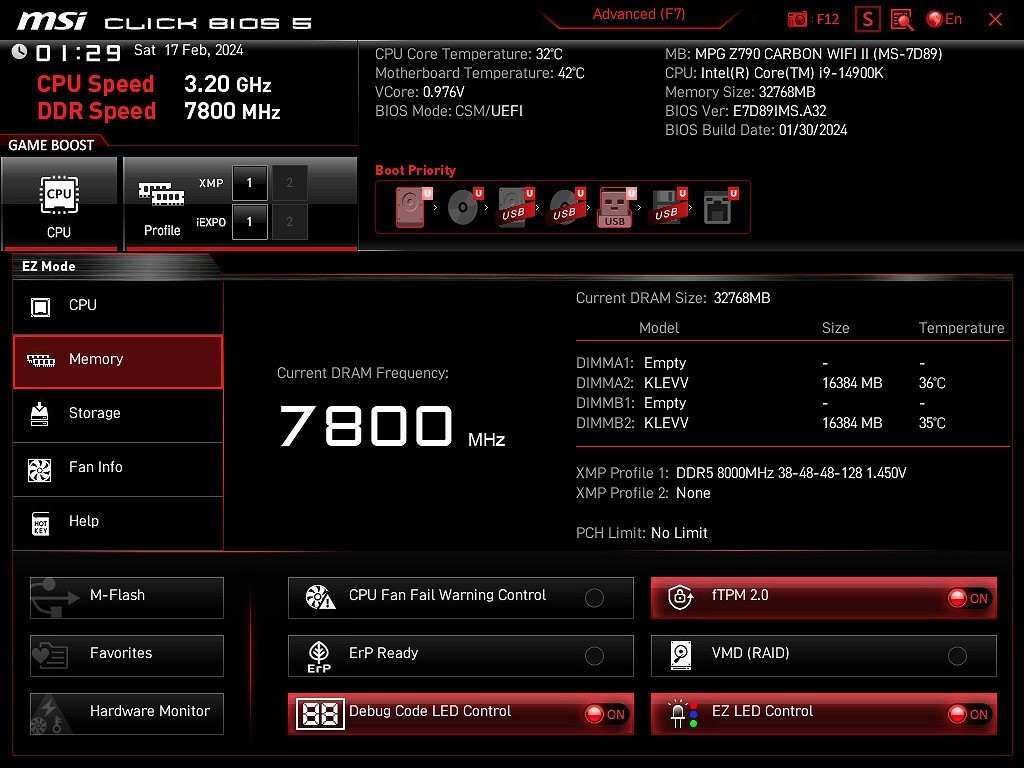Image resolution: width=1024 pixels, height=768 pixels.
Task: Click PCH Limit No Limit text
Action: (x=641, y=533)
